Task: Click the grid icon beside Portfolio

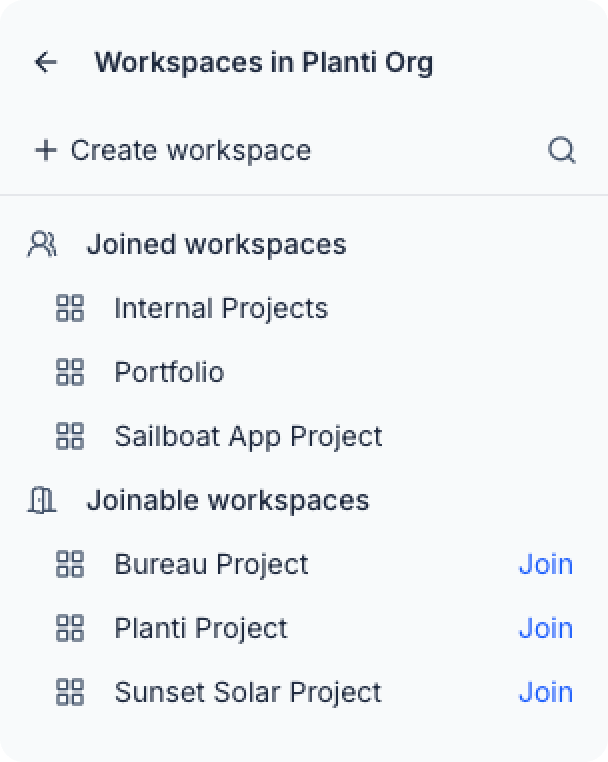Action: (70, 373)
